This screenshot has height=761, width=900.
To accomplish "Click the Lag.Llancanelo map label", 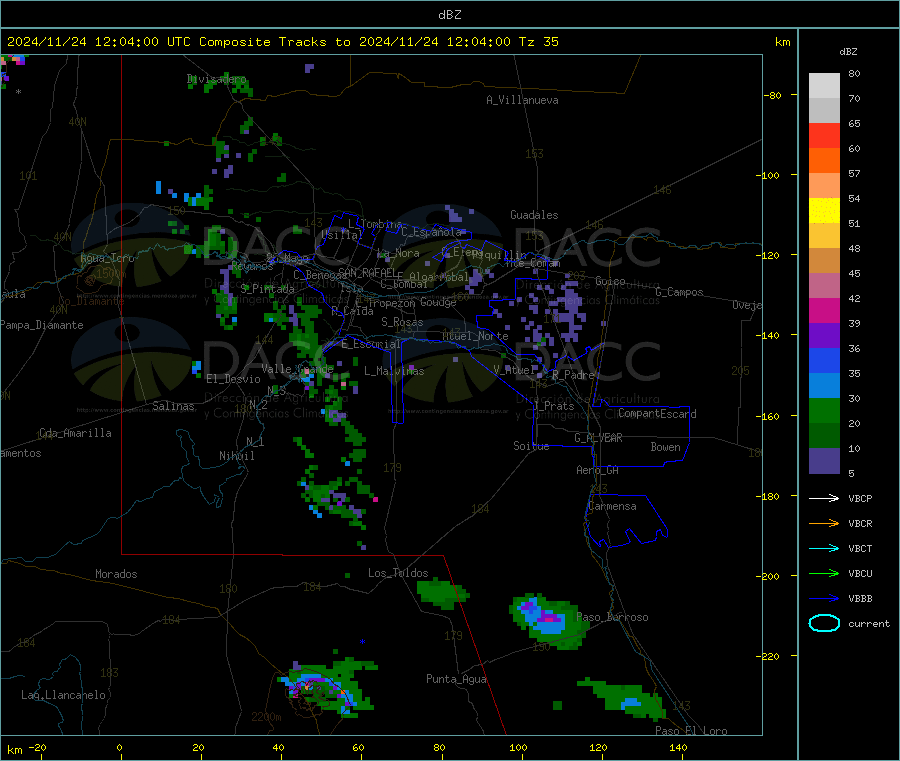I will tap(63, 695).
